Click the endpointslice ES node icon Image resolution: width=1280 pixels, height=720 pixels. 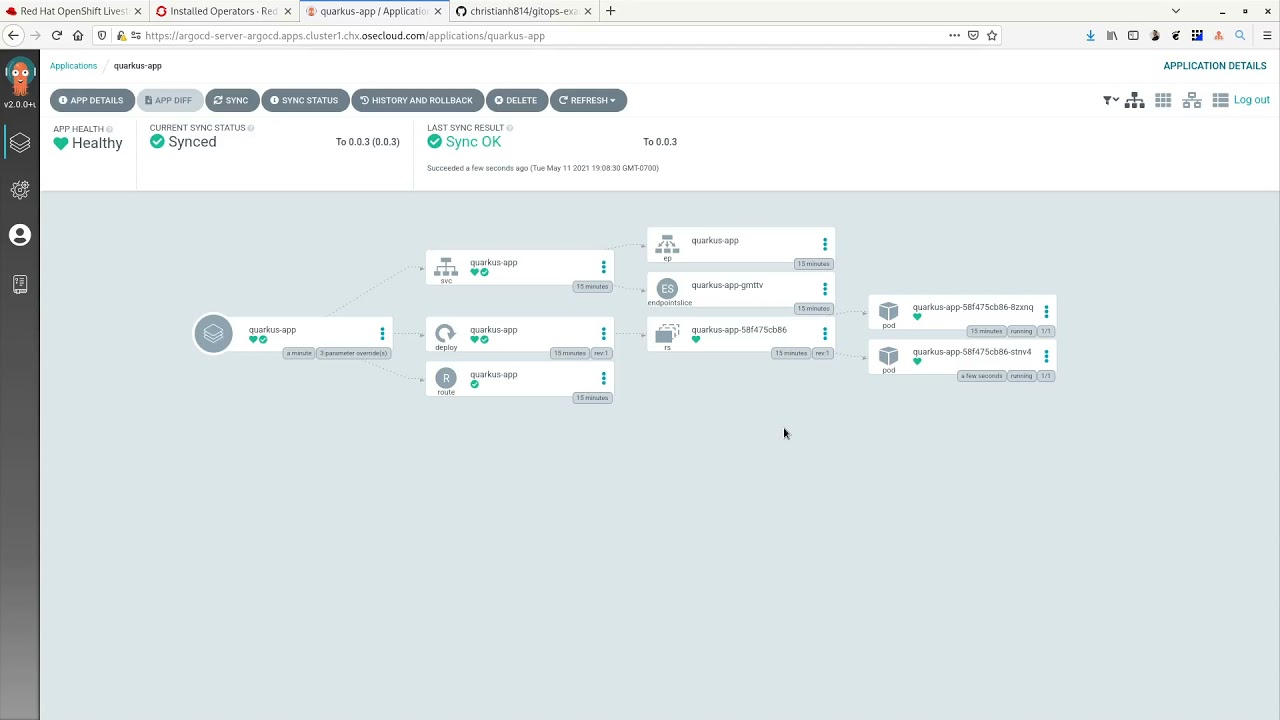click(x=667, y=289)
